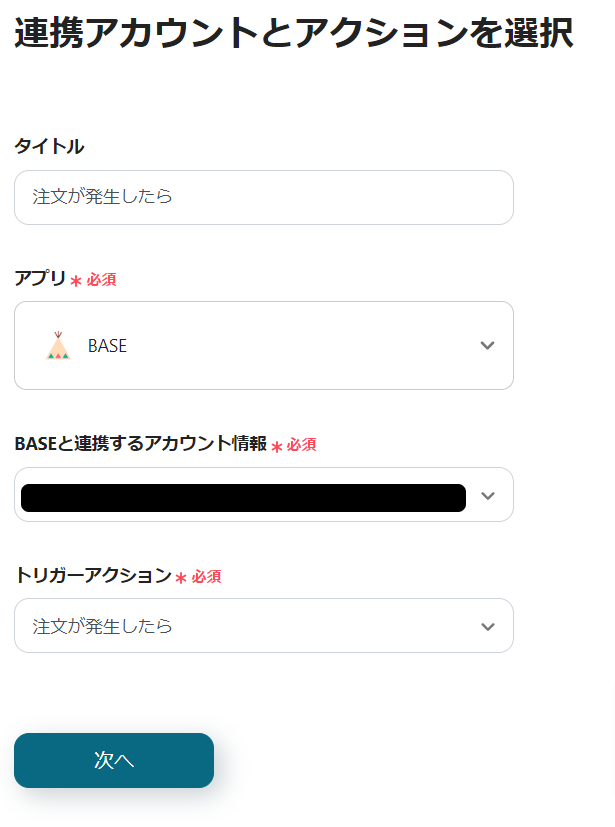Click the red asterisk next to アプリ

coord(76,282)
